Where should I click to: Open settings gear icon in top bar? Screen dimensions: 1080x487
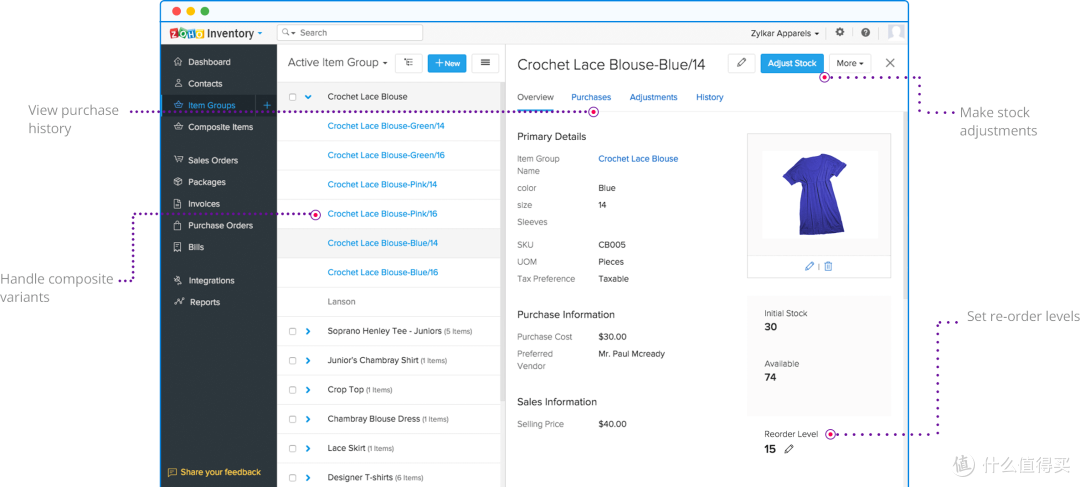point(840,32)
